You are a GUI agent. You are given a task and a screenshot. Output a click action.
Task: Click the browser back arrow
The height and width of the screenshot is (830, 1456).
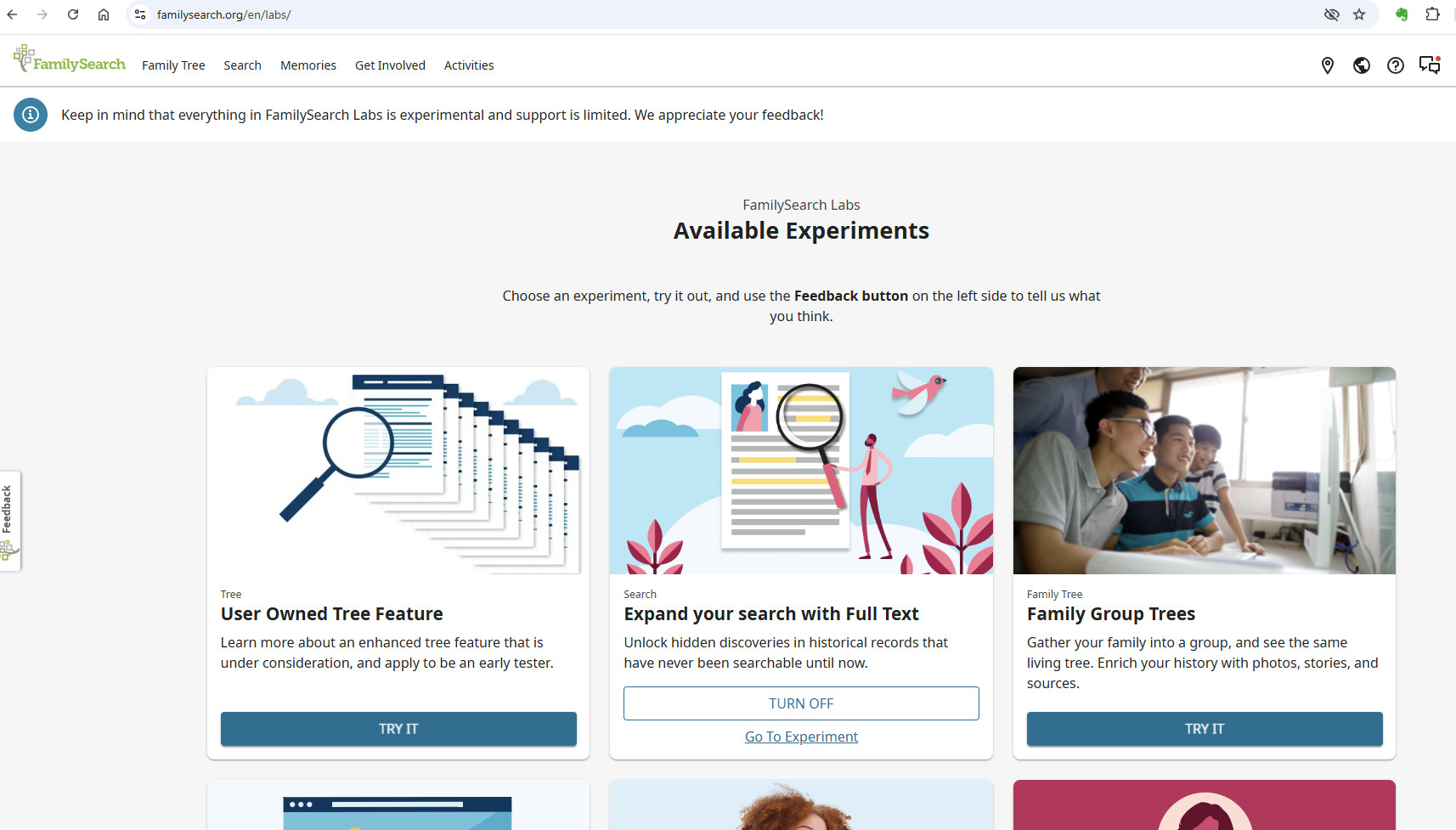(x=12, y=14)
